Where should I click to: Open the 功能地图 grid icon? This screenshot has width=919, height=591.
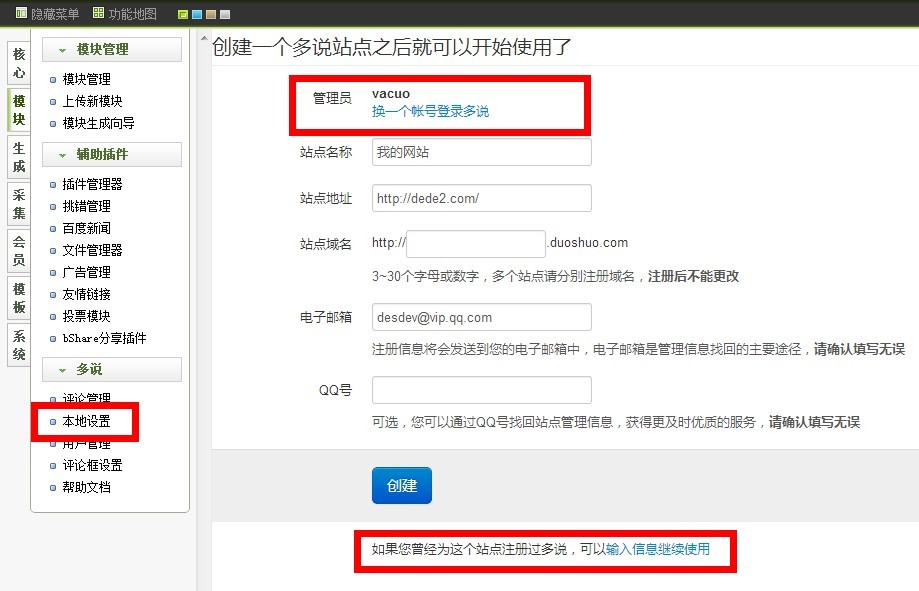pyautogui.click(x=98, y=13)
